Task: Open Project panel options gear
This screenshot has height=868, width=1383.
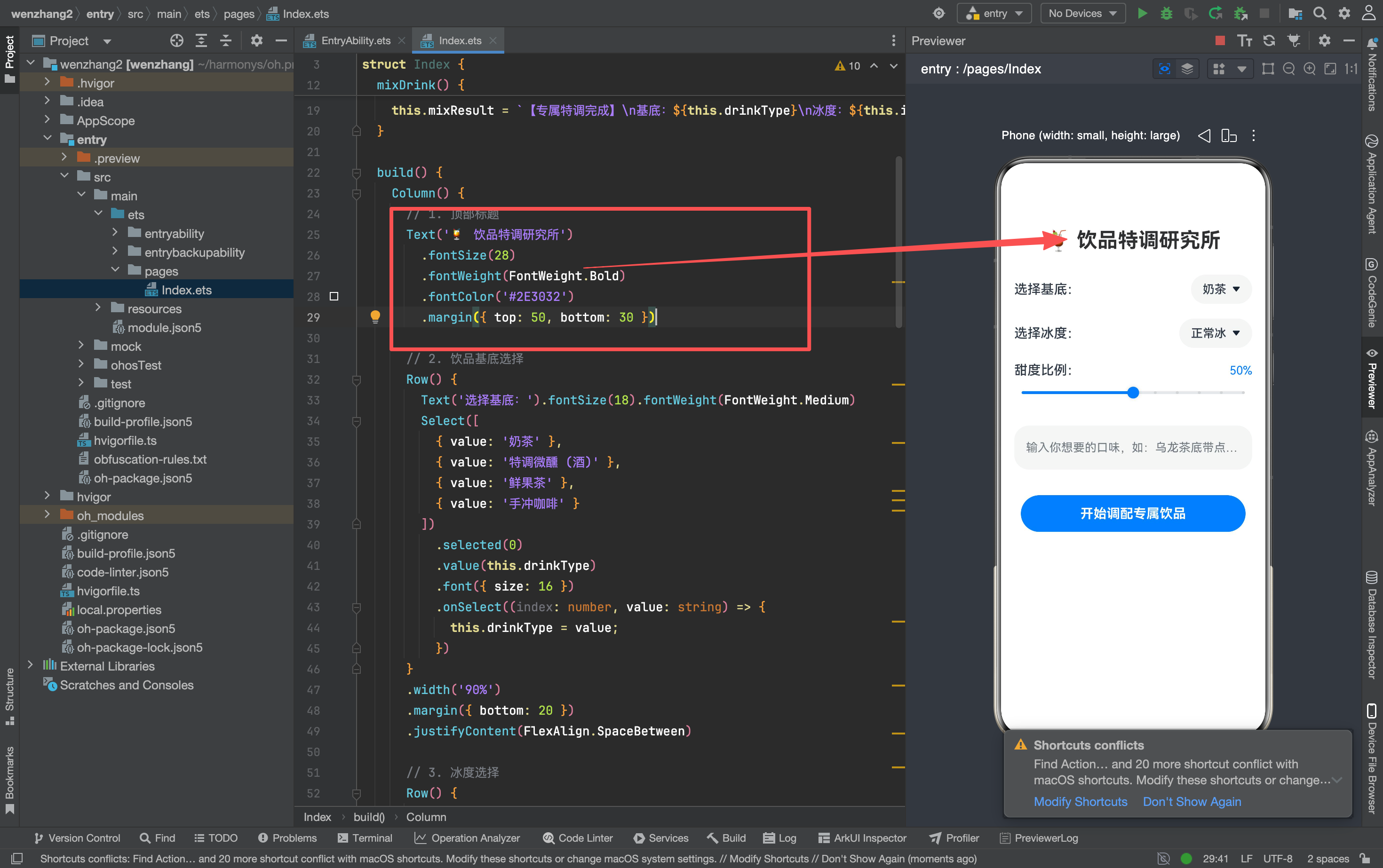Action: (x=257, y=41)
